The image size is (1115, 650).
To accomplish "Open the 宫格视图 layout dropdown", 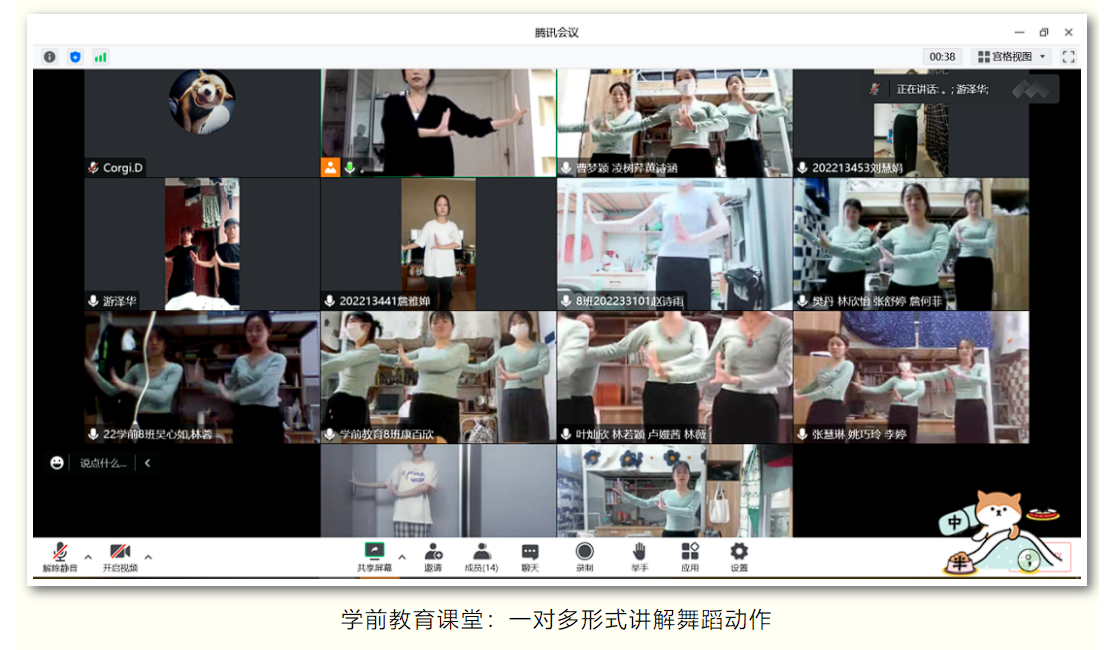I will coord(1012,57).
